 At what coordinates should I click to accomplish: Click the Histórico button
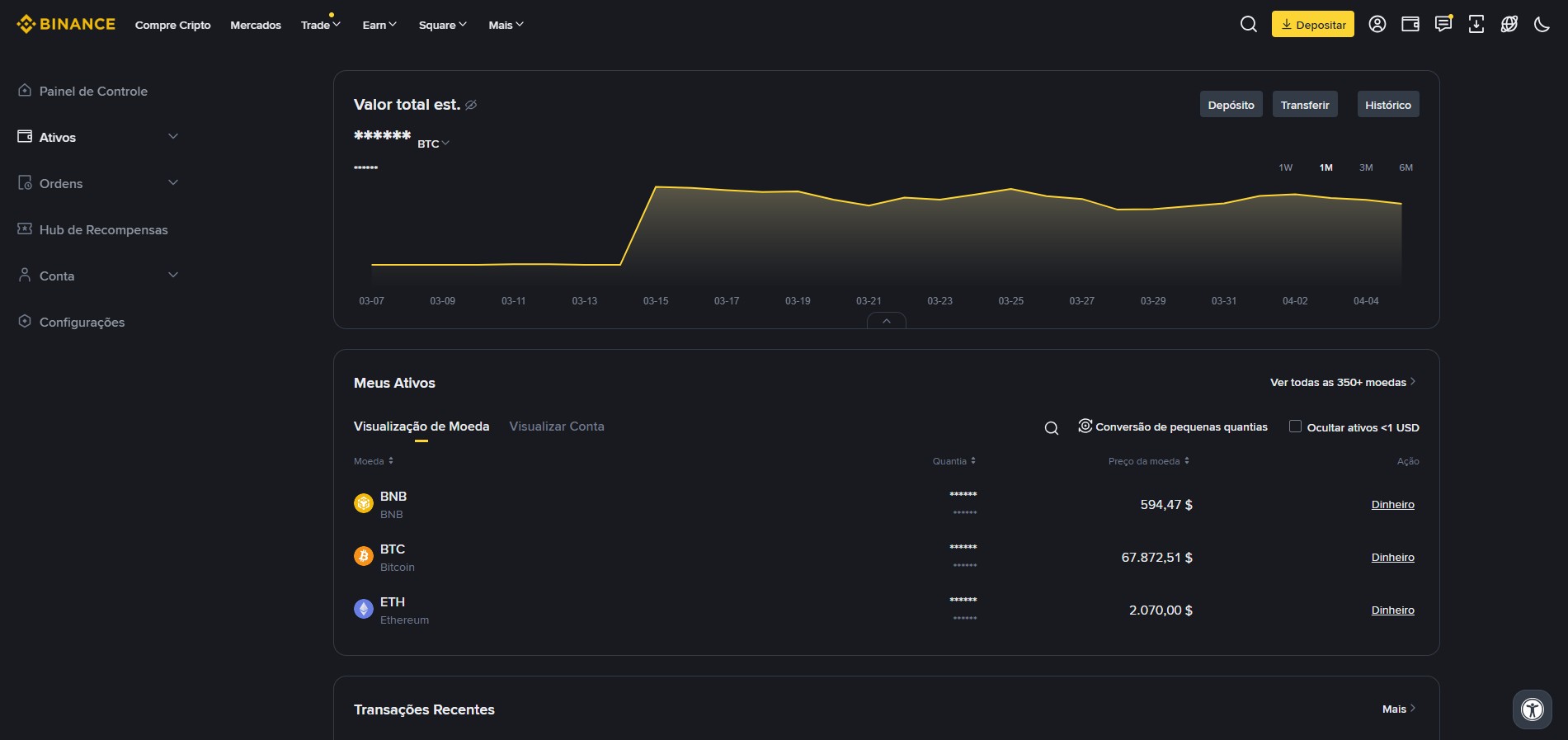(x=1388, y=104)
